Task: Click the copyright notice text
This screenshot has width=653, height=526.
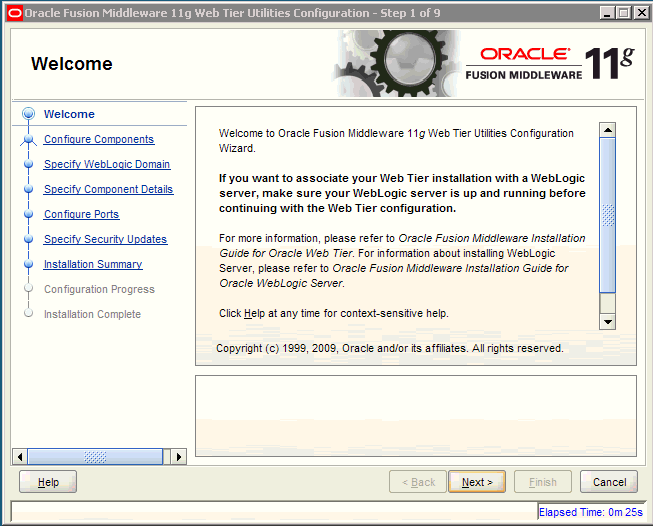Action: [389, 348]
